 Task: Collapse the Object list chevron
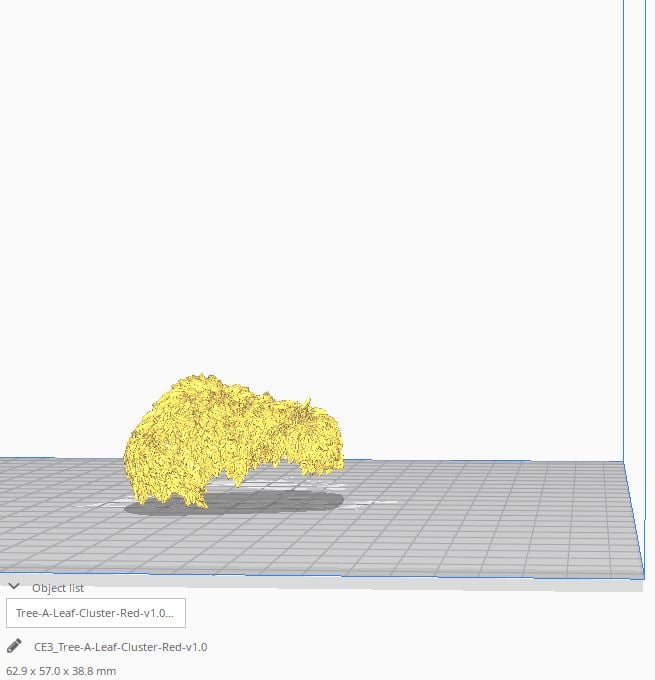[x=14, y=587]
